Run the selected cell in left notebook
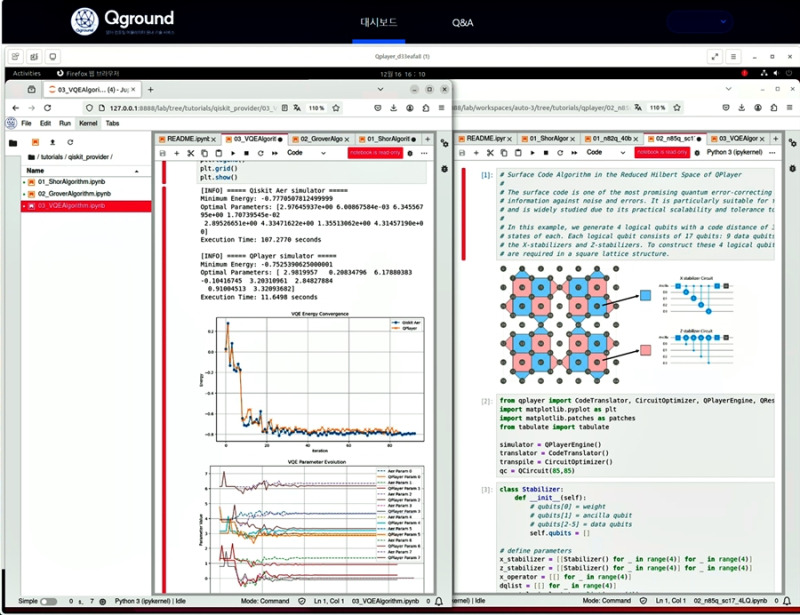The width and height of the screenshot is (800, 615). [233, 153]
